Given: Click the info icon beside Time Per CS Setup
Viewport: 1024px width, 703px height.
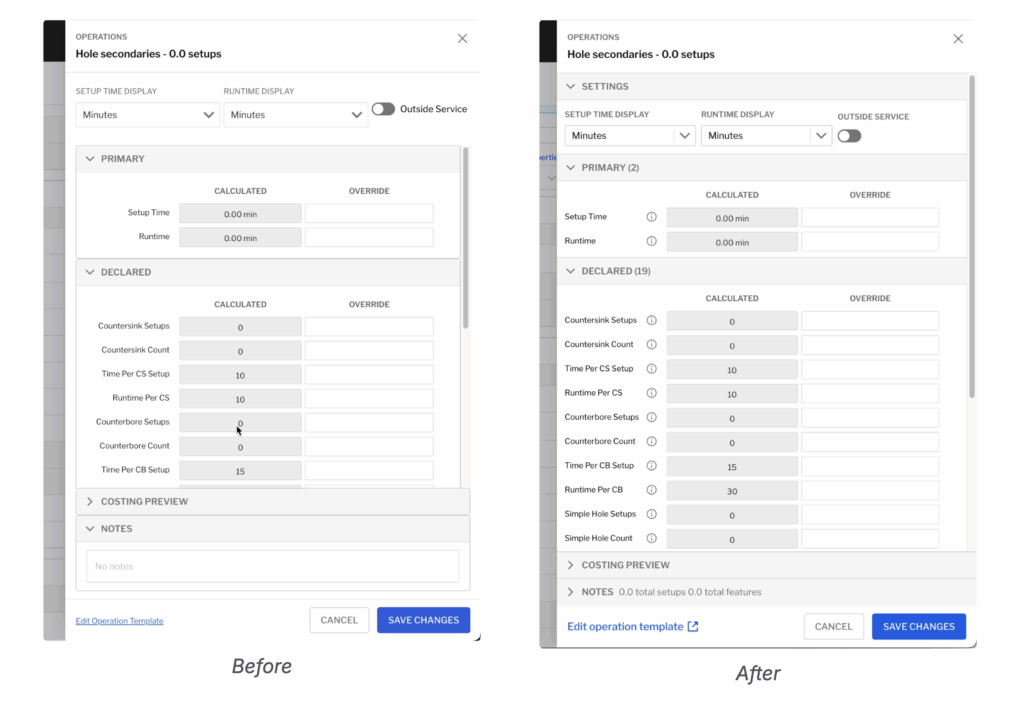Looking at the screenshot, I should click(x=653, y=368).
